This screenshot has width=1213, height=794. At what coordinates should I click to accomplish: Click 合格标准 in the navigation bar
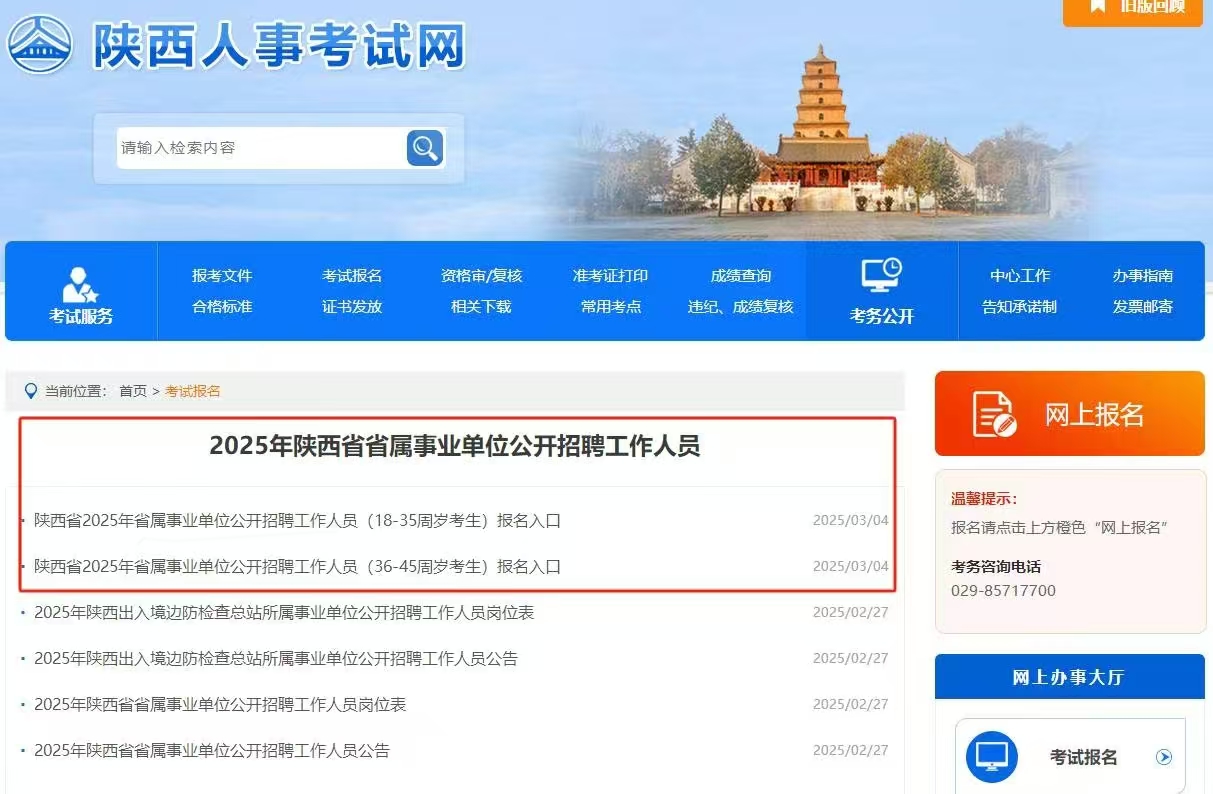click(x=221, y=307)
